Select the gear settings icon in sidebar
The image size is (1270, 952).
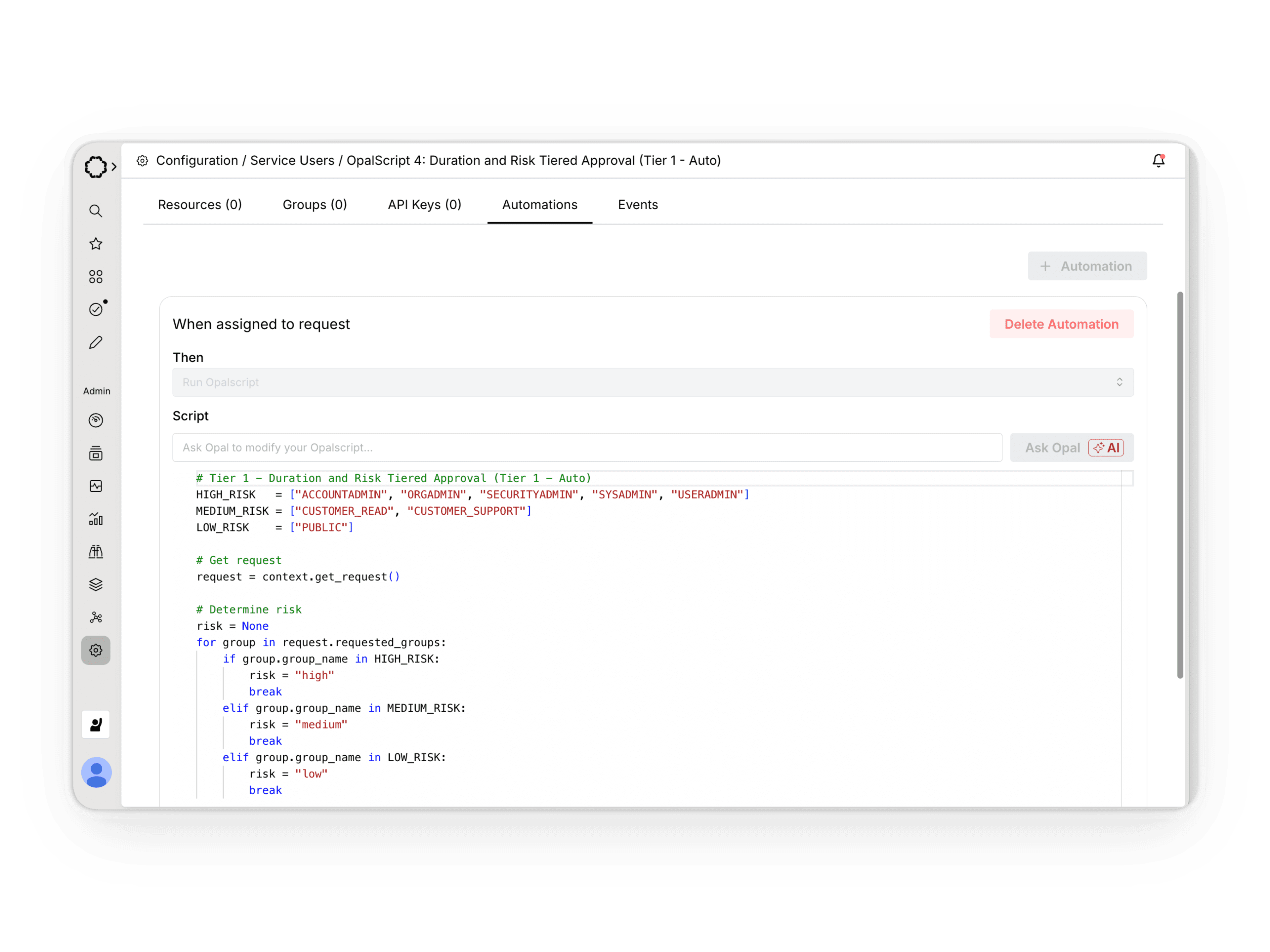(96, 650)
